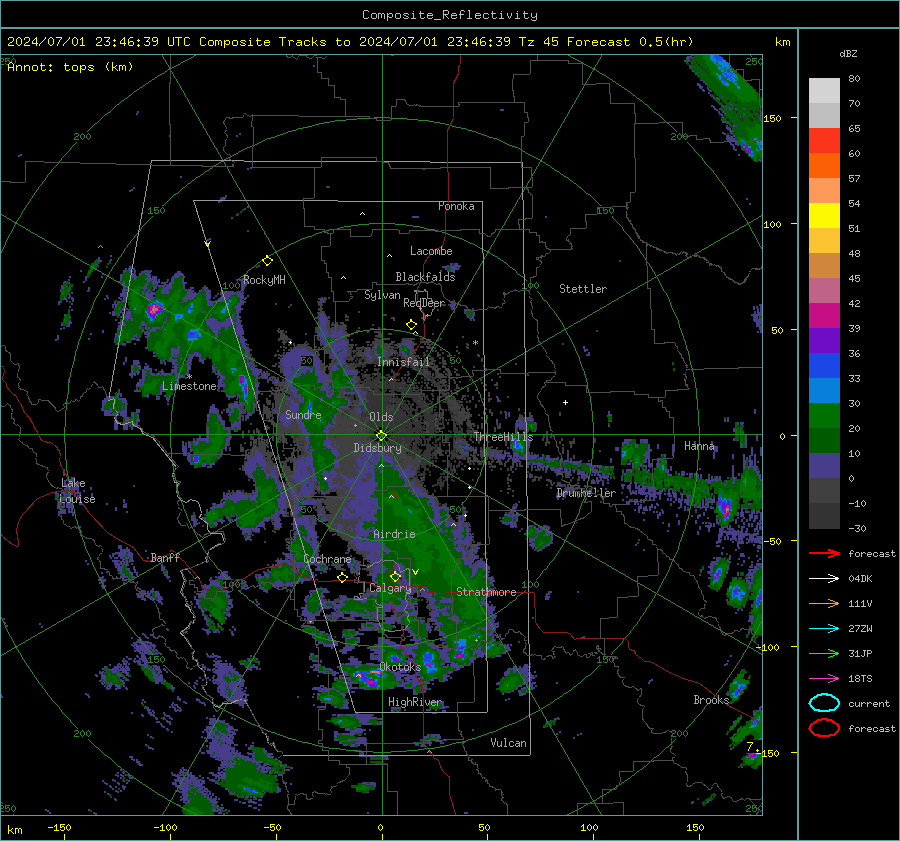Click the gray 80 dBZ color swatch
Image resolution: width=900 pixels, height=841 pixels.
click(824, 90)
